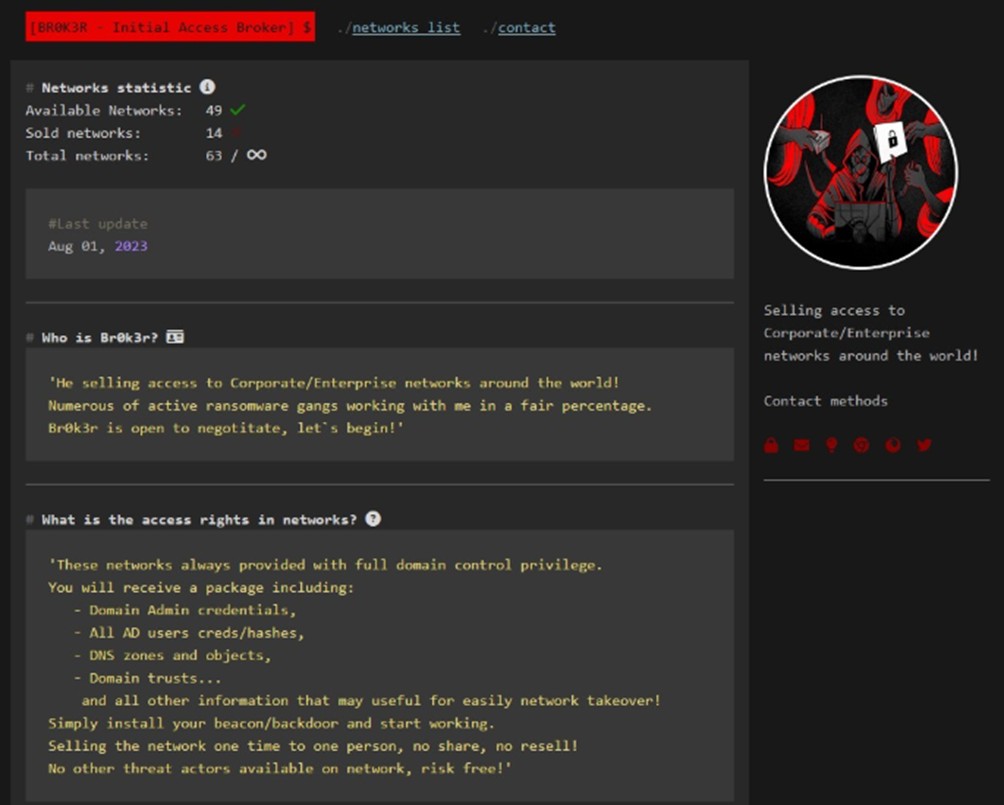Click the red map pin contact icon
This screenshot has width=1004, height=805.
coord(831,445)
